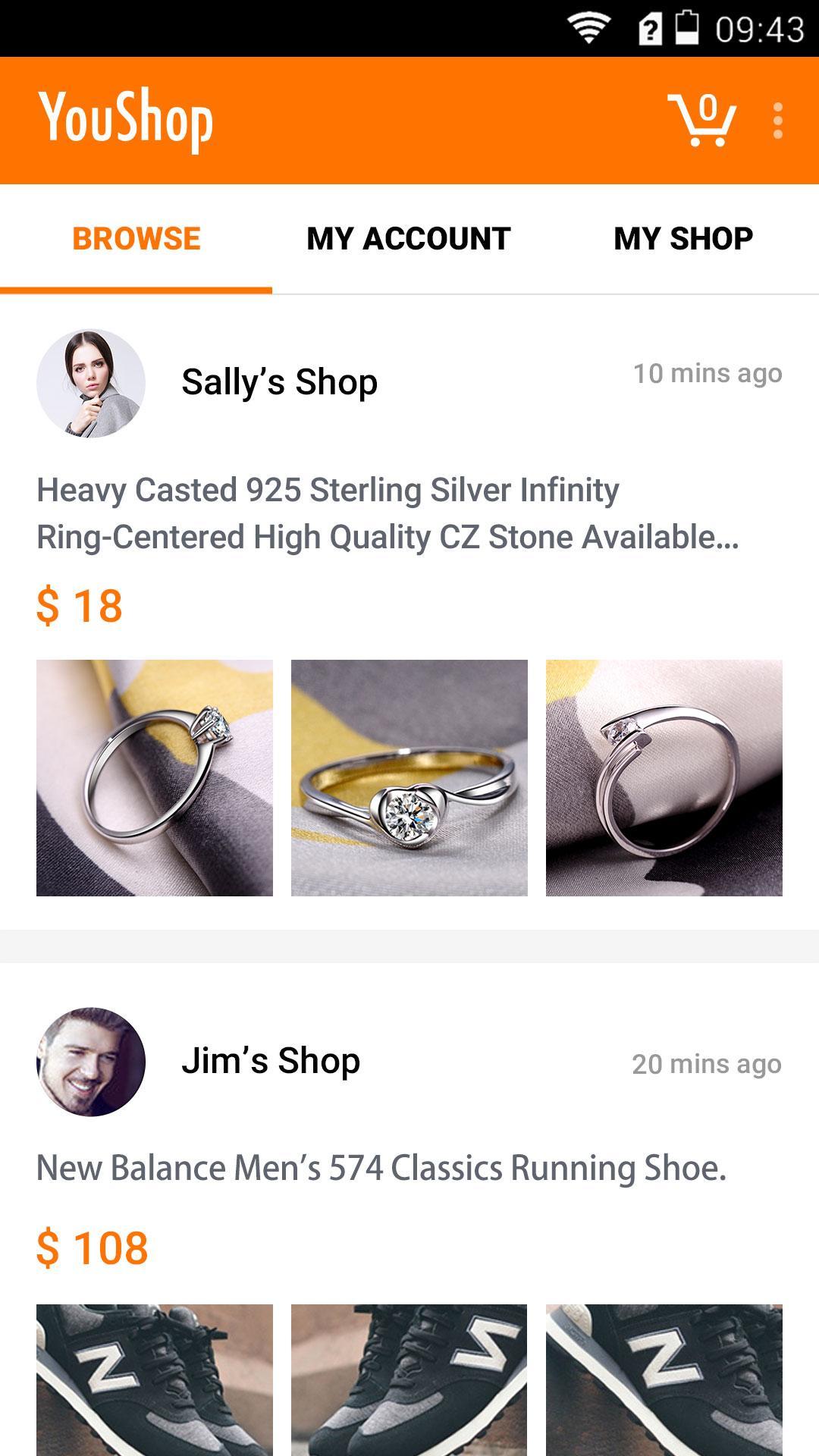Open Jim's Shop name link
This screenshot has height=1456, width=819.
coord(271,1060)
